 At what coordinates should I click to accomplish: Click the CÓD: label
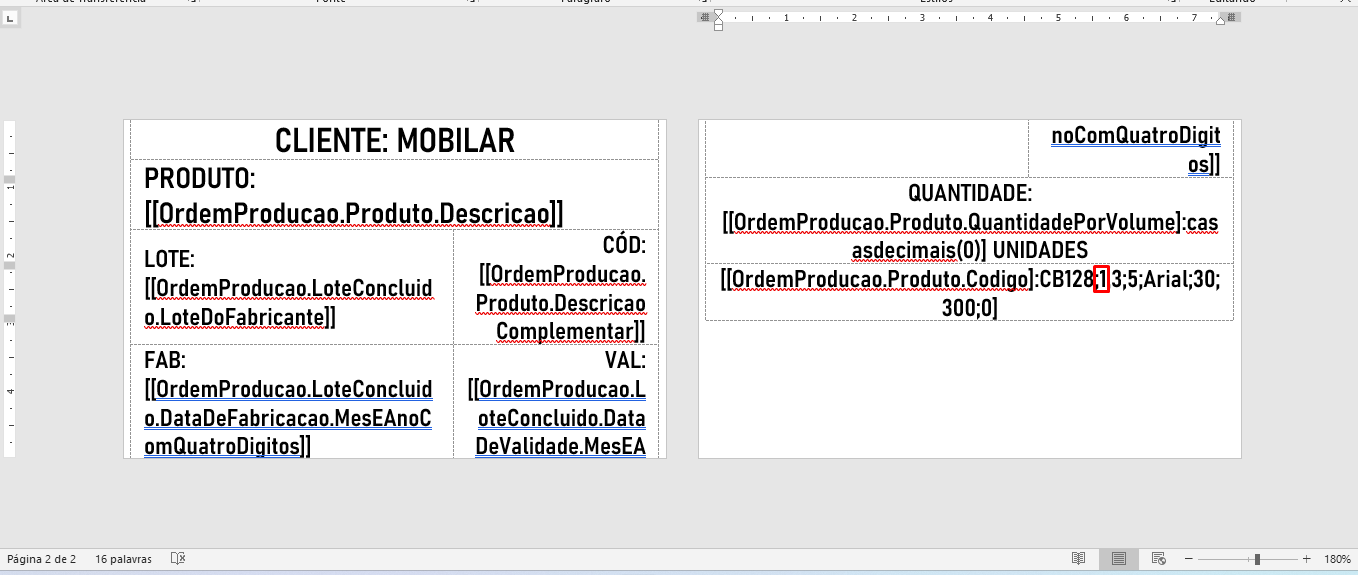point(624,246)
